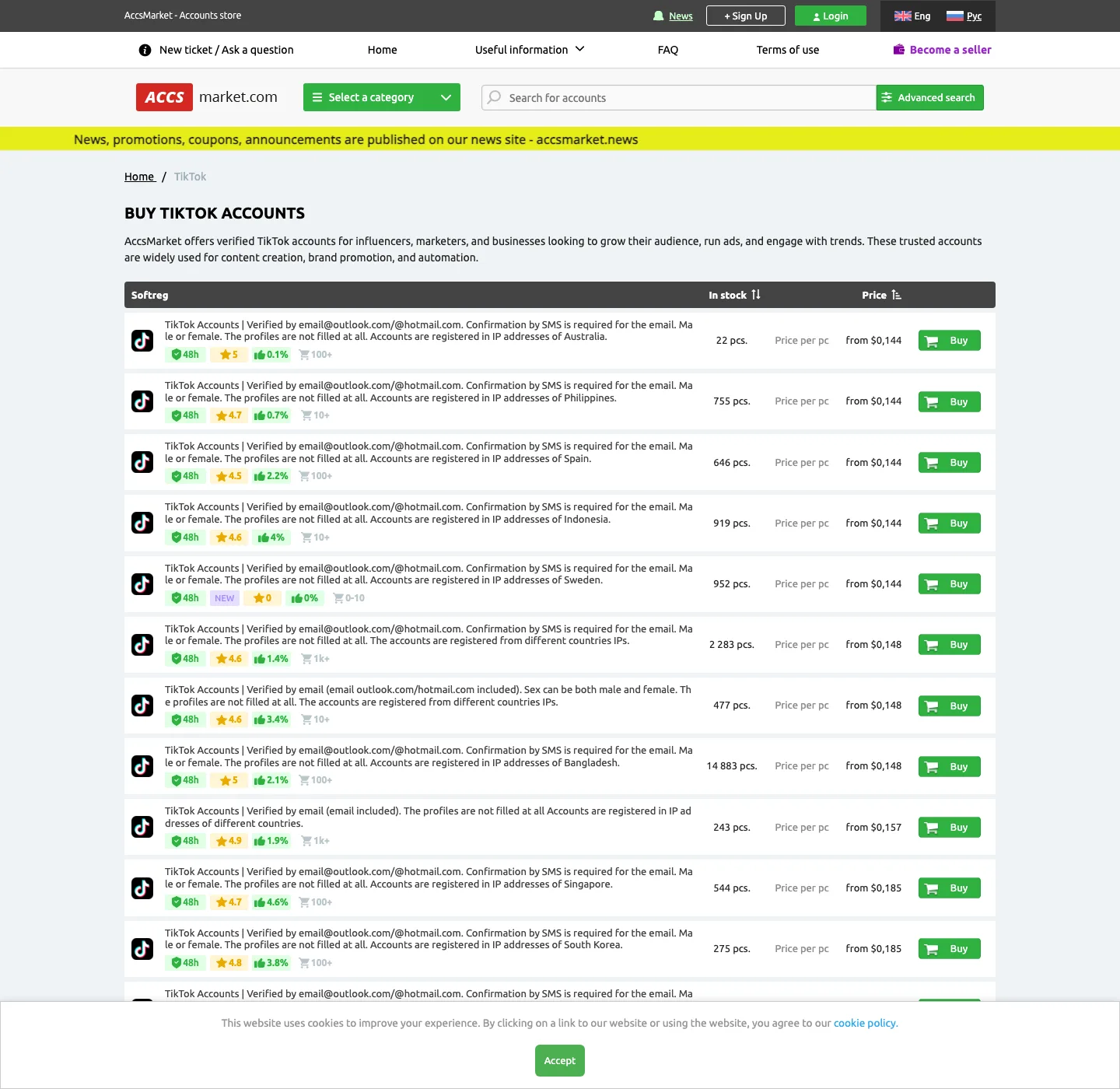Open the Home menu item

pos(382,50)
